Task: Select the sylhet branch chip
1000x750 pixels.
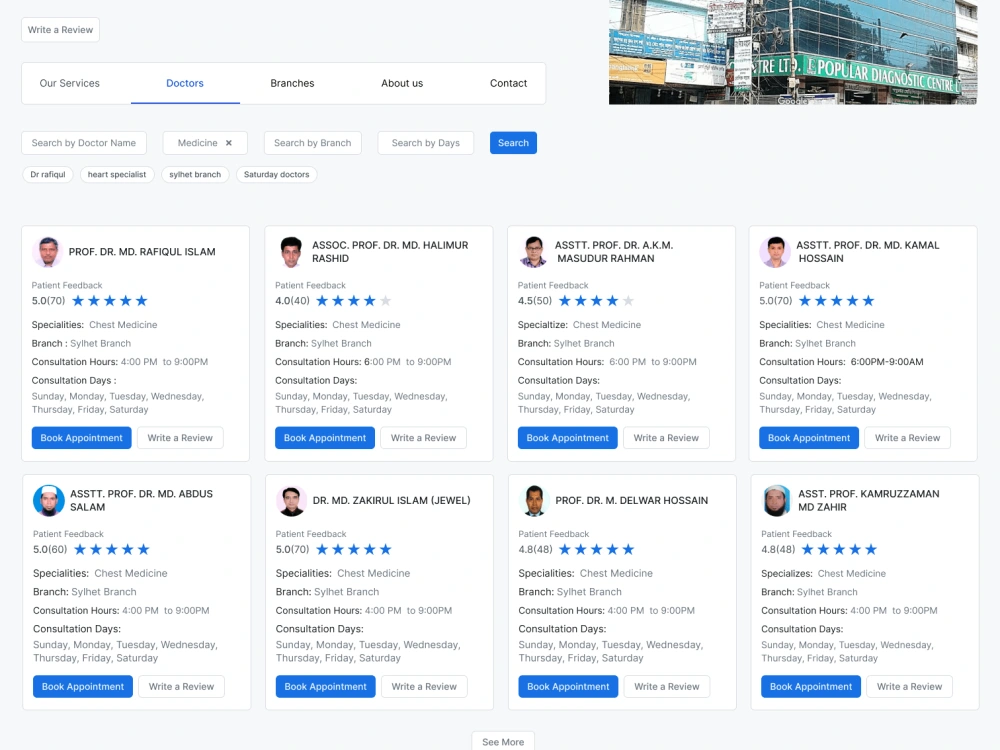Action: (x=195, y=174)
